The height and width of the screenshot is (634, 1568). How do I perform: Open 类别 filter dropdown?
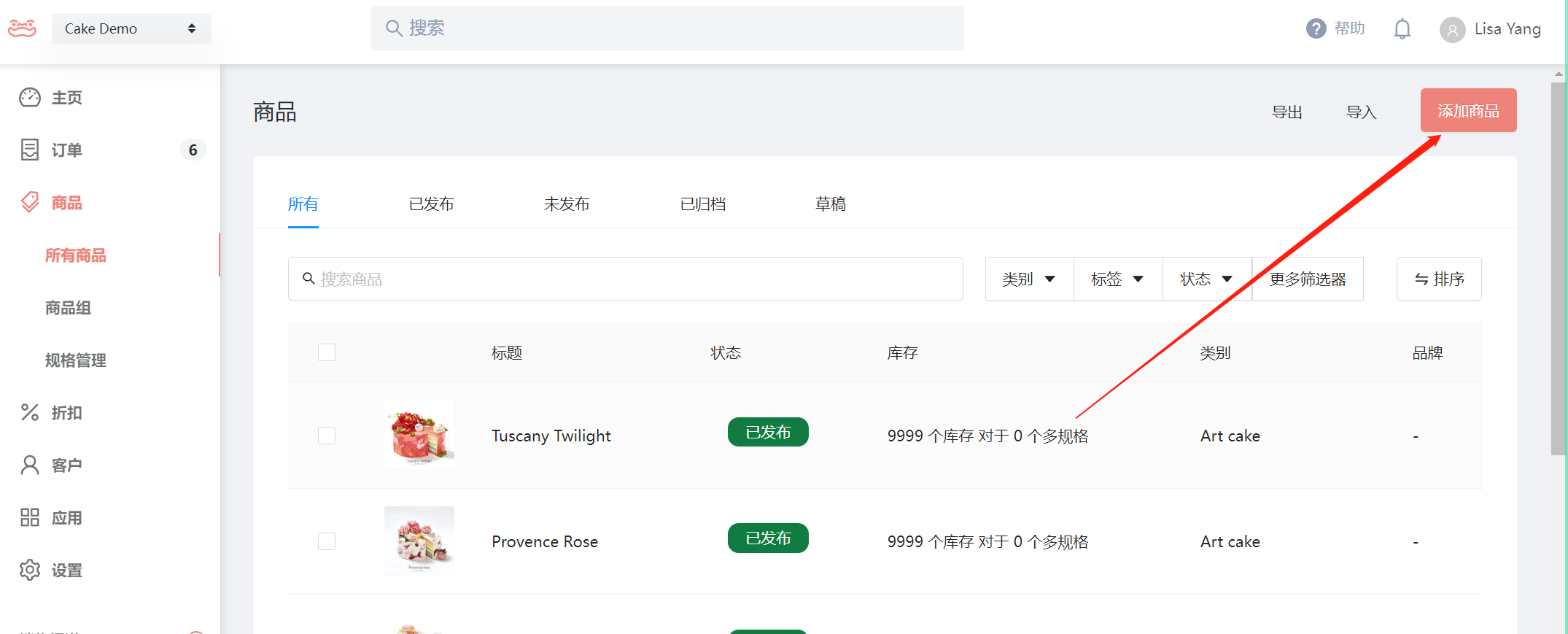click(x=1029, y=279)
